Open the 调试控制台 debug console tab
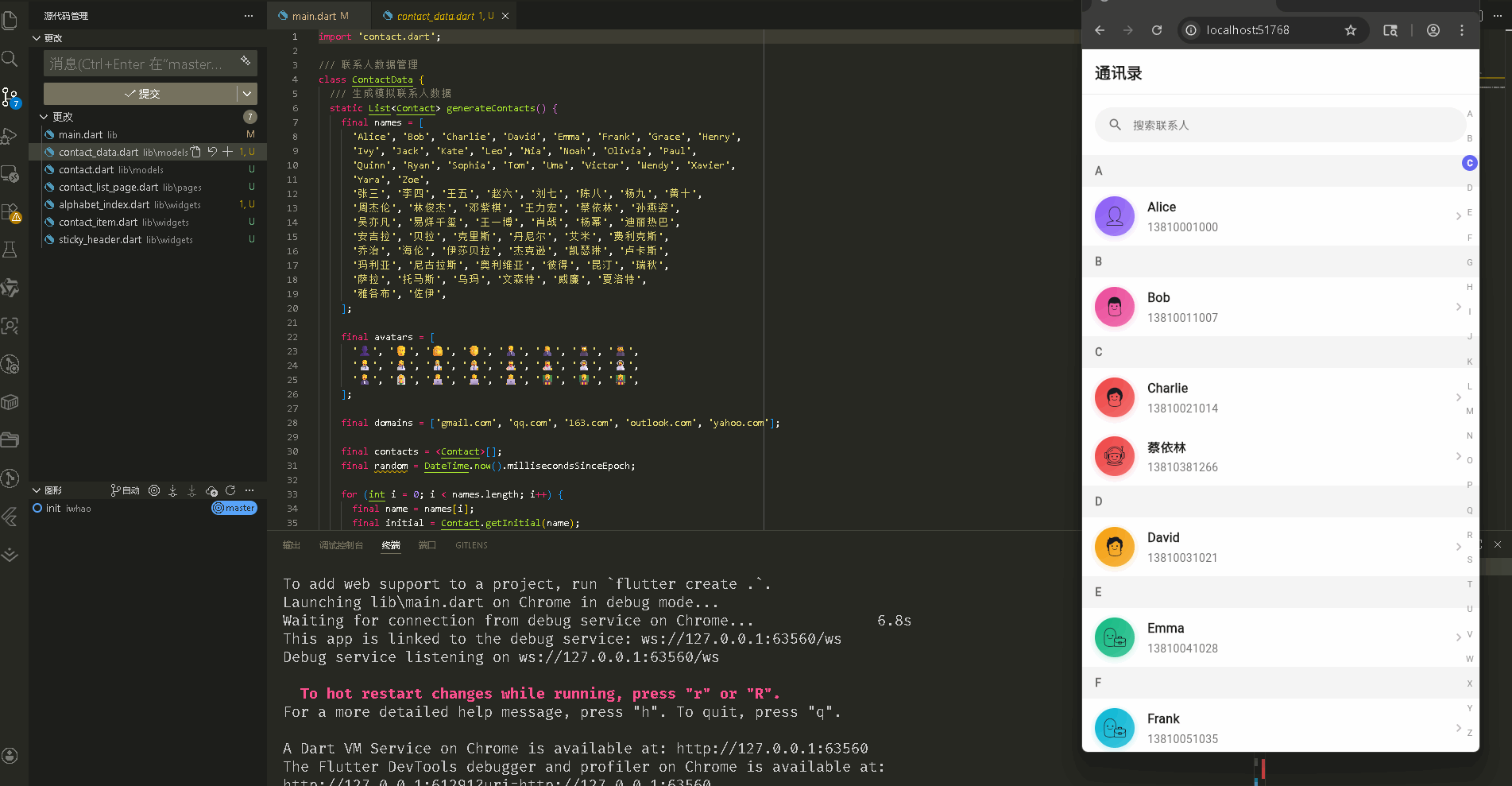1512x786 pixels. pos(341,545)
